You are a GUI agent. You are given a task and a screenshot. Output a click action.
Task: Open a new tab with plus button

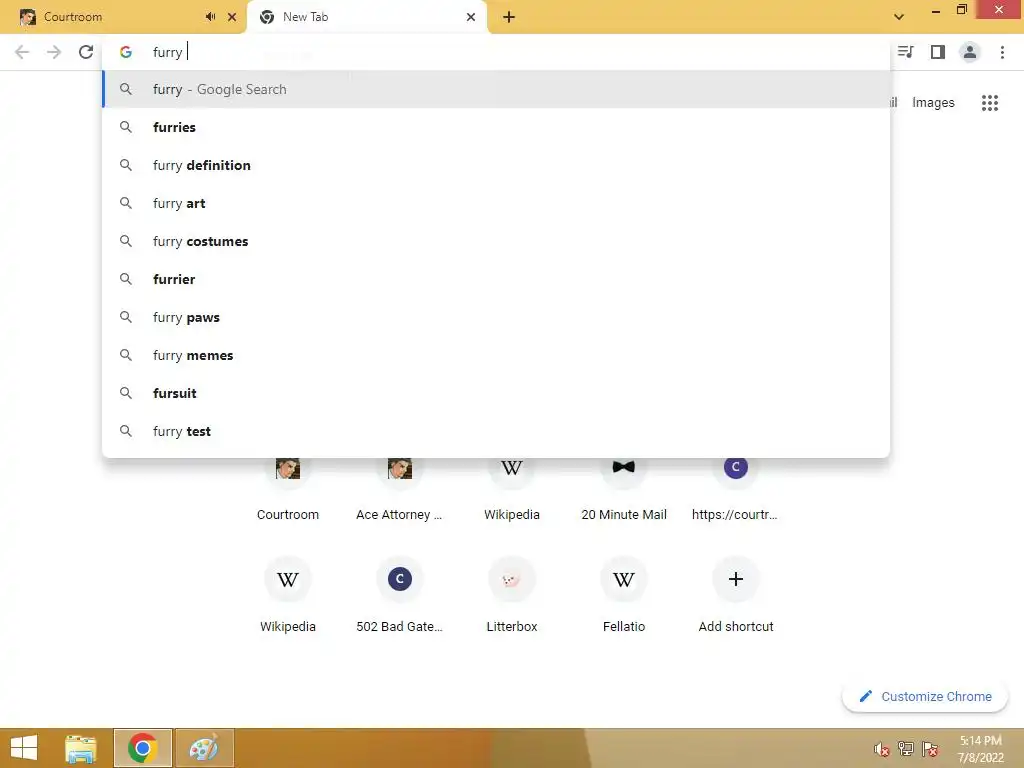click(509, 17)
